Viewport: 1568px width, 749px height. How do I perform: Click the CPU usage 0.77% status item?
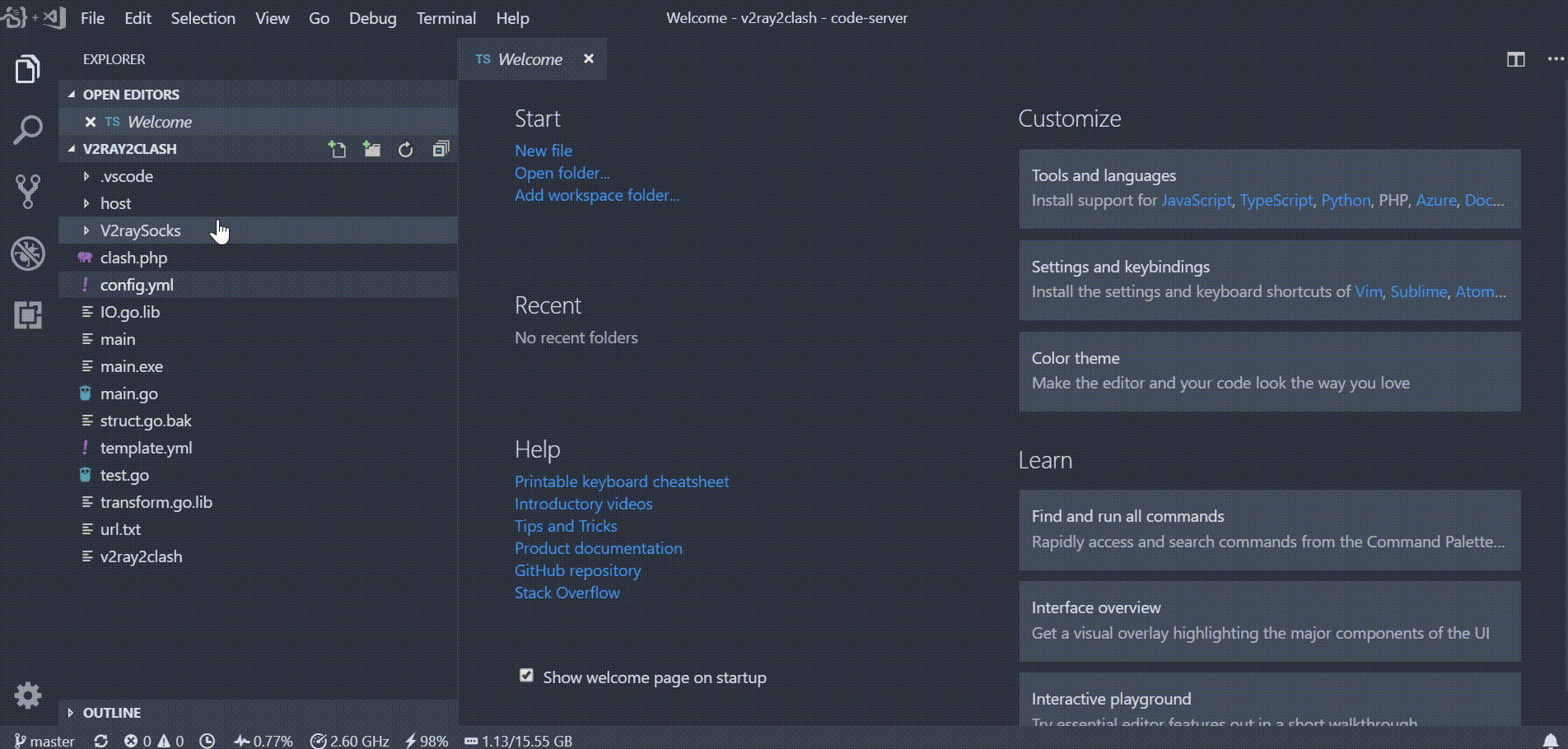(x=264, y=741)
